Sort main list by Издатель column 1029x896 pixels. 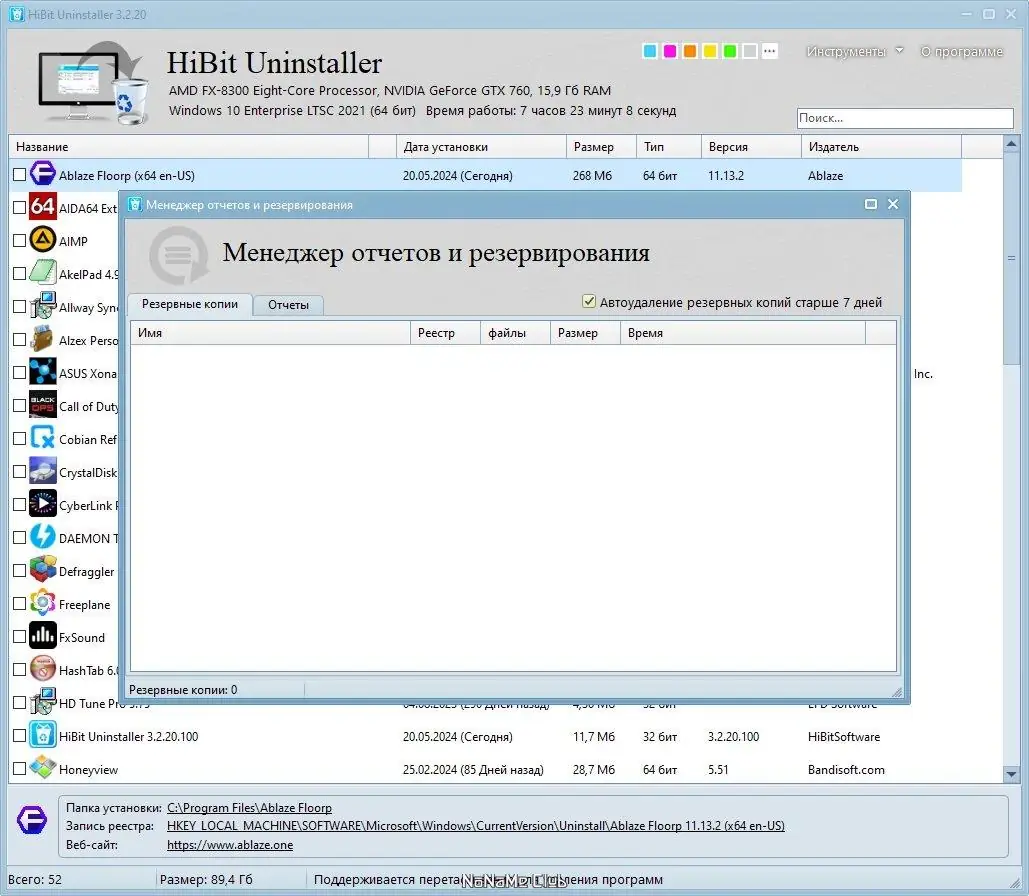click(x=881, y=146)
